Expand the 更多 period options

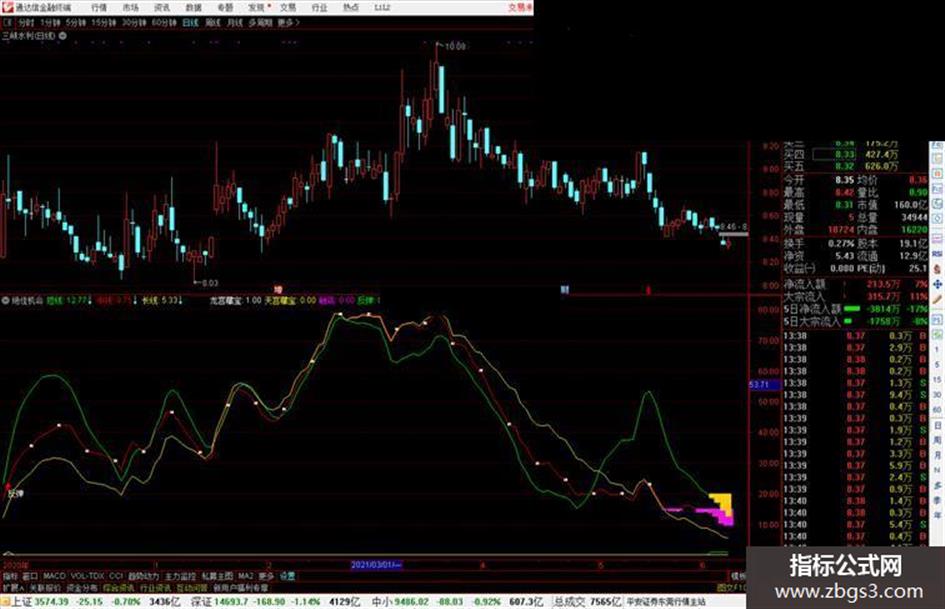point(288,22)
